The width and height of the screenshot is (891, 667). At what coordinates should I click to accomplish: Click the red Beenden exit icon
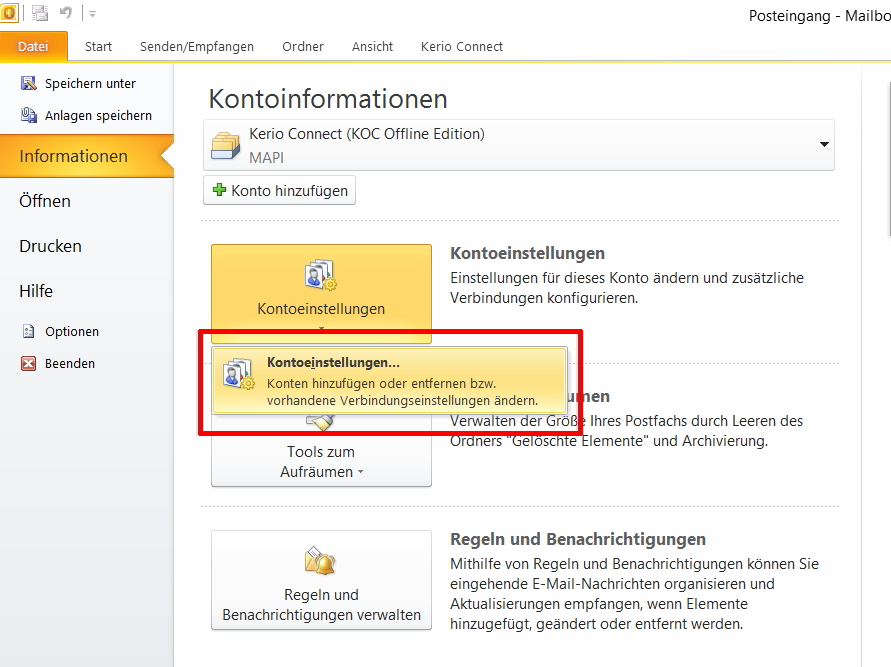[28, 363]
